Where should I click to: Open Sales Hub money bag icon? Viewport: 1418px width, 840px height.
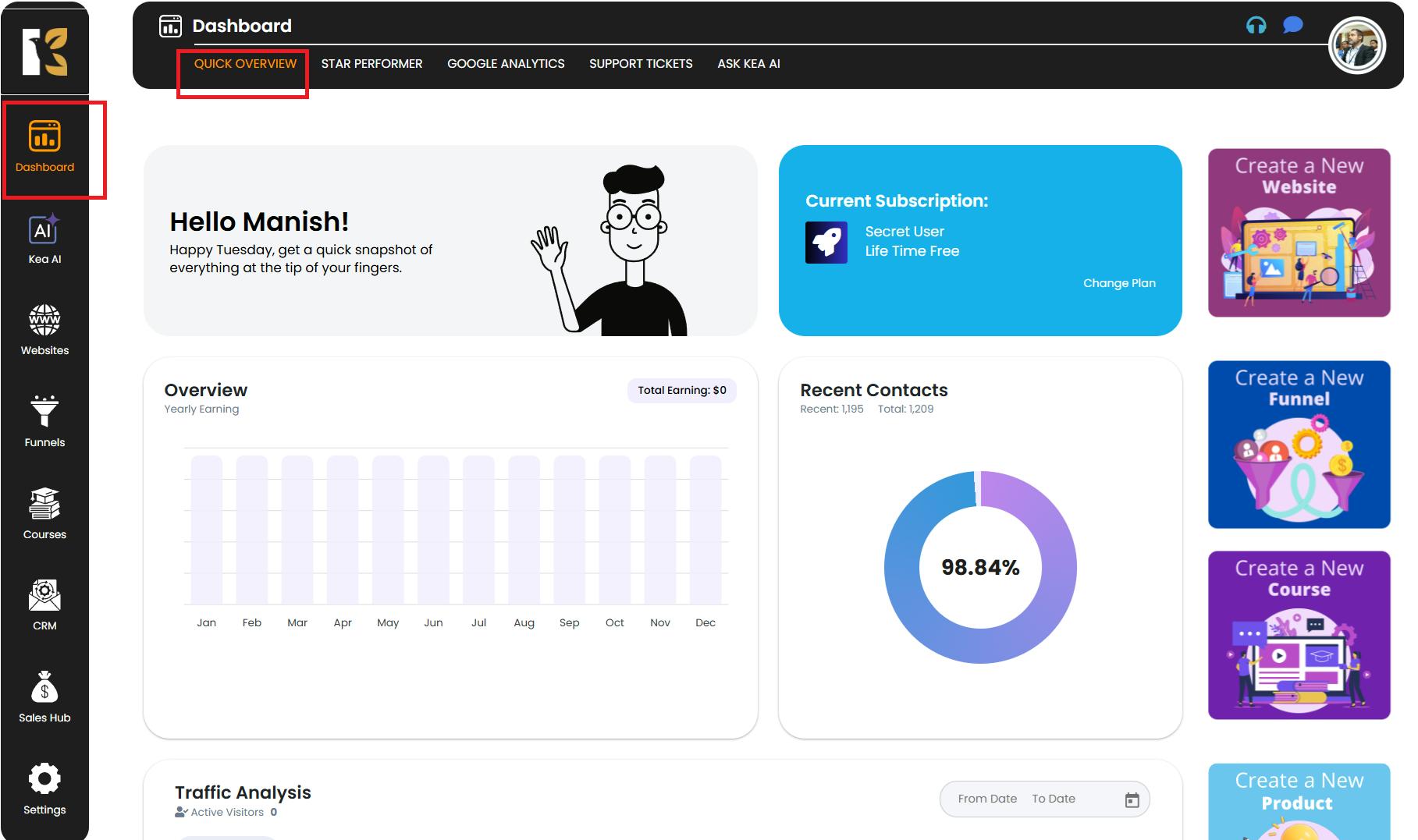pos(44,688)
